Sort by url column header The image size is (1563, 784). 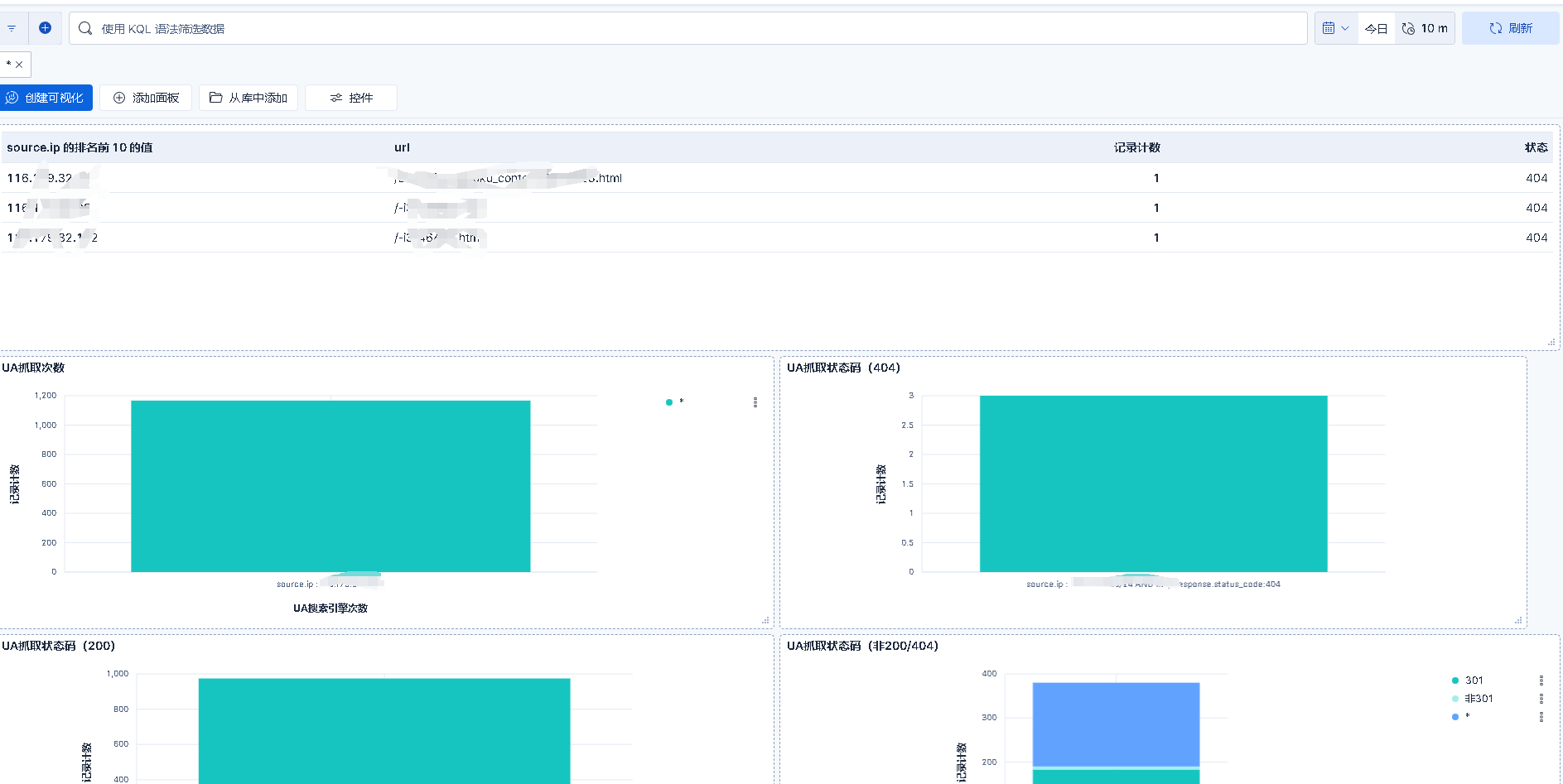coord(402,147)
